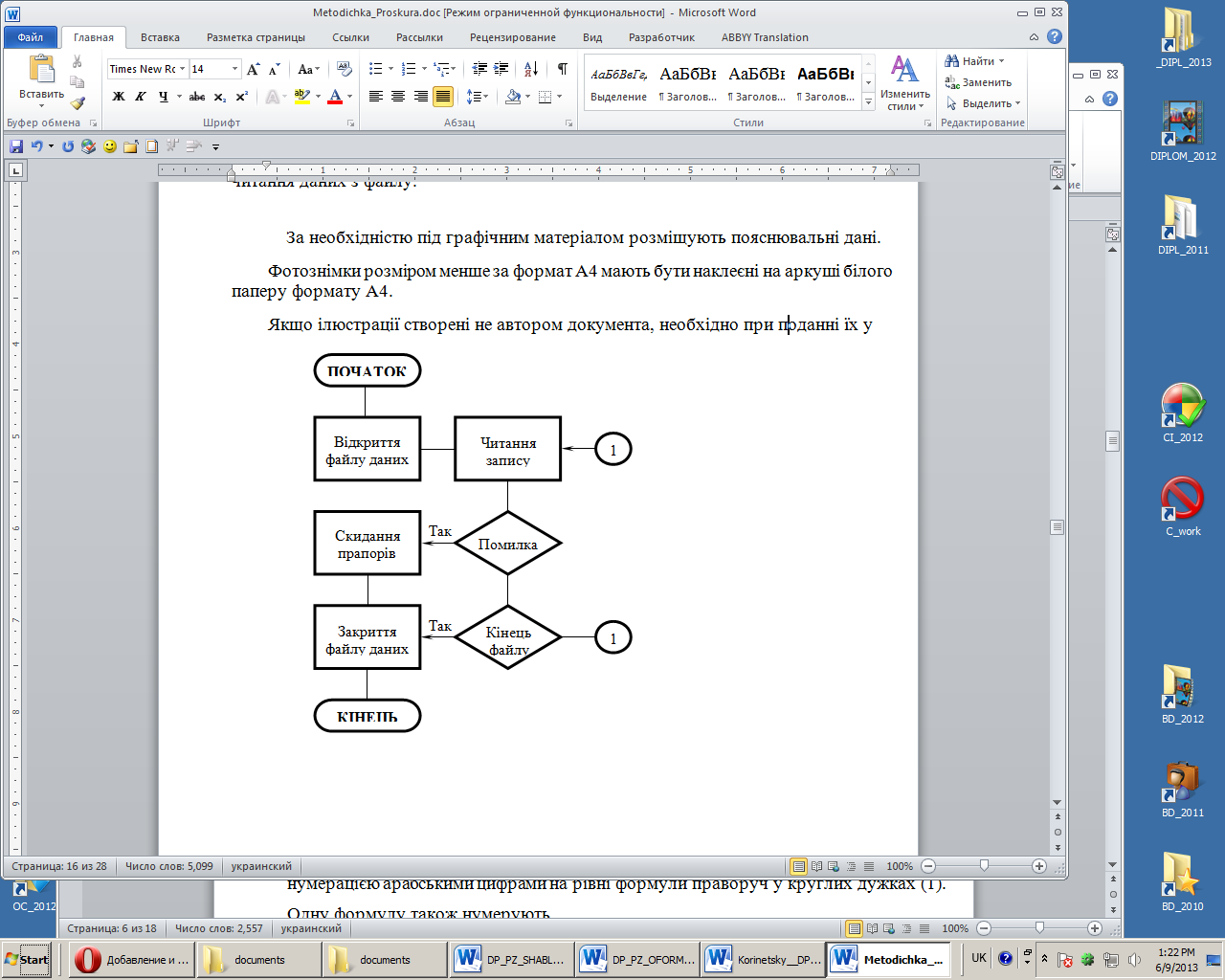Switch to the ABBYY Translation tab
The height and width of the screenshot is (980, 1225).
(x=765, y=37)
